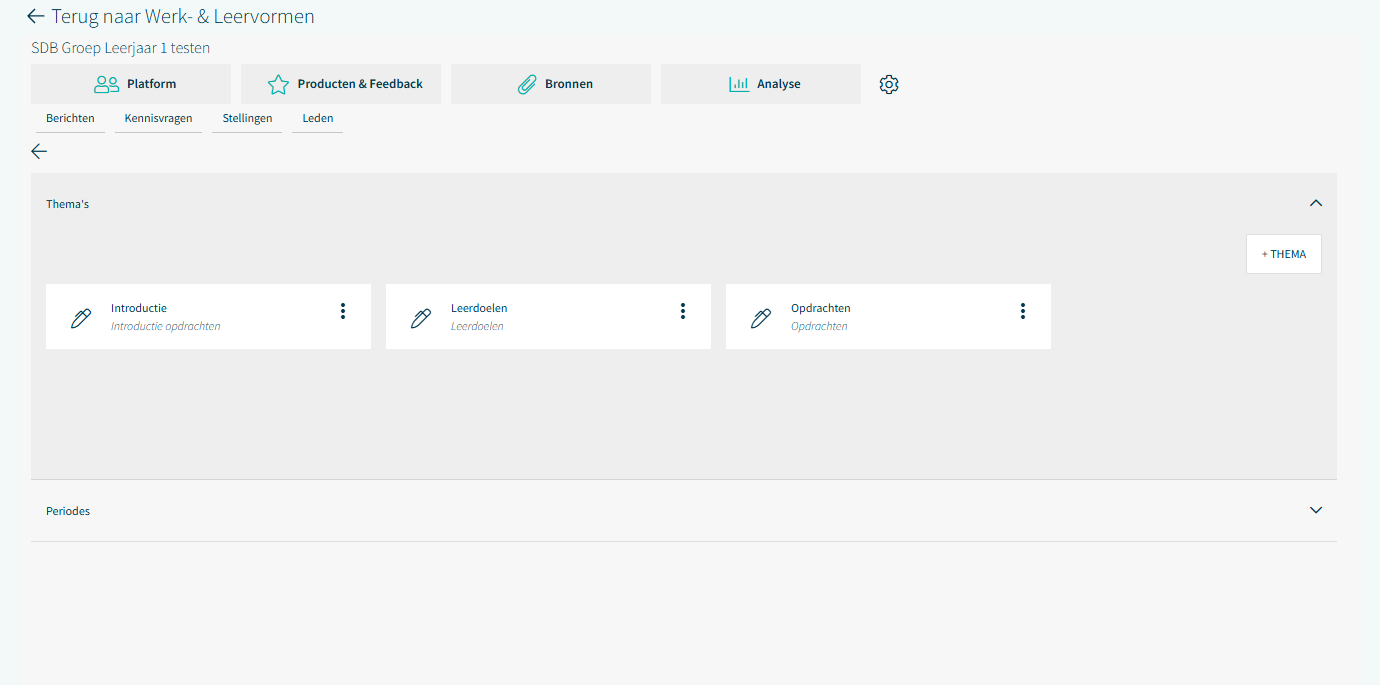This screenshot has width=1380, height=685.
Task: Switch to Producten & Feedback tab
Action: [x=341, y=84]
